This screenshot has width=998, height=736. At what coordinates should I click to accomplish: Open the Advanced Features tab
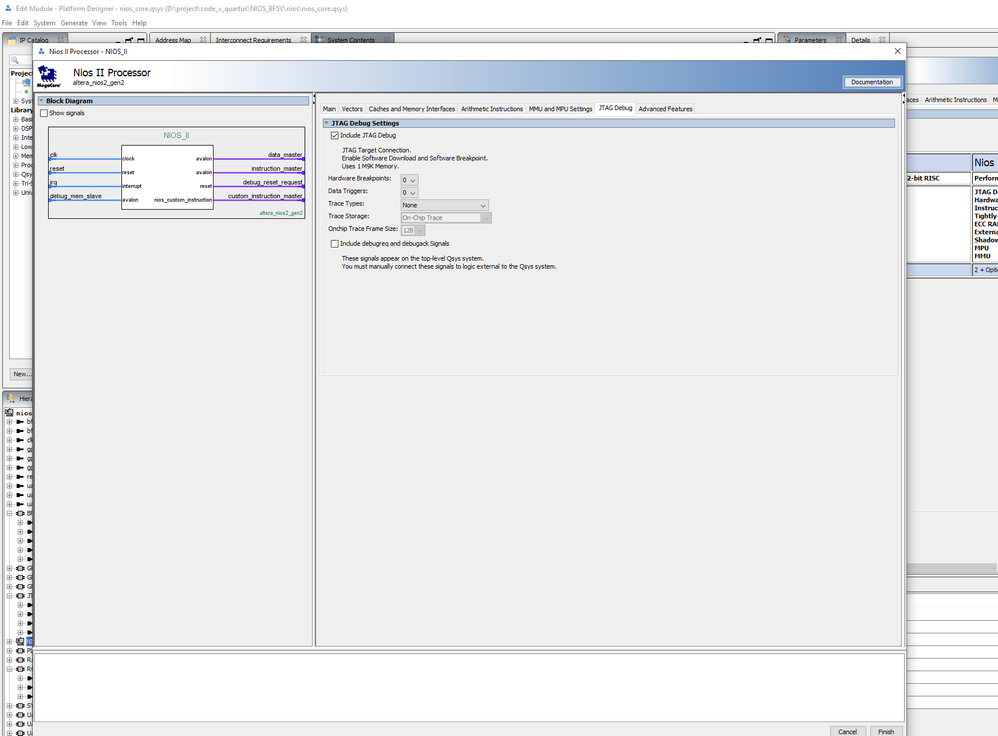point(665,109)
